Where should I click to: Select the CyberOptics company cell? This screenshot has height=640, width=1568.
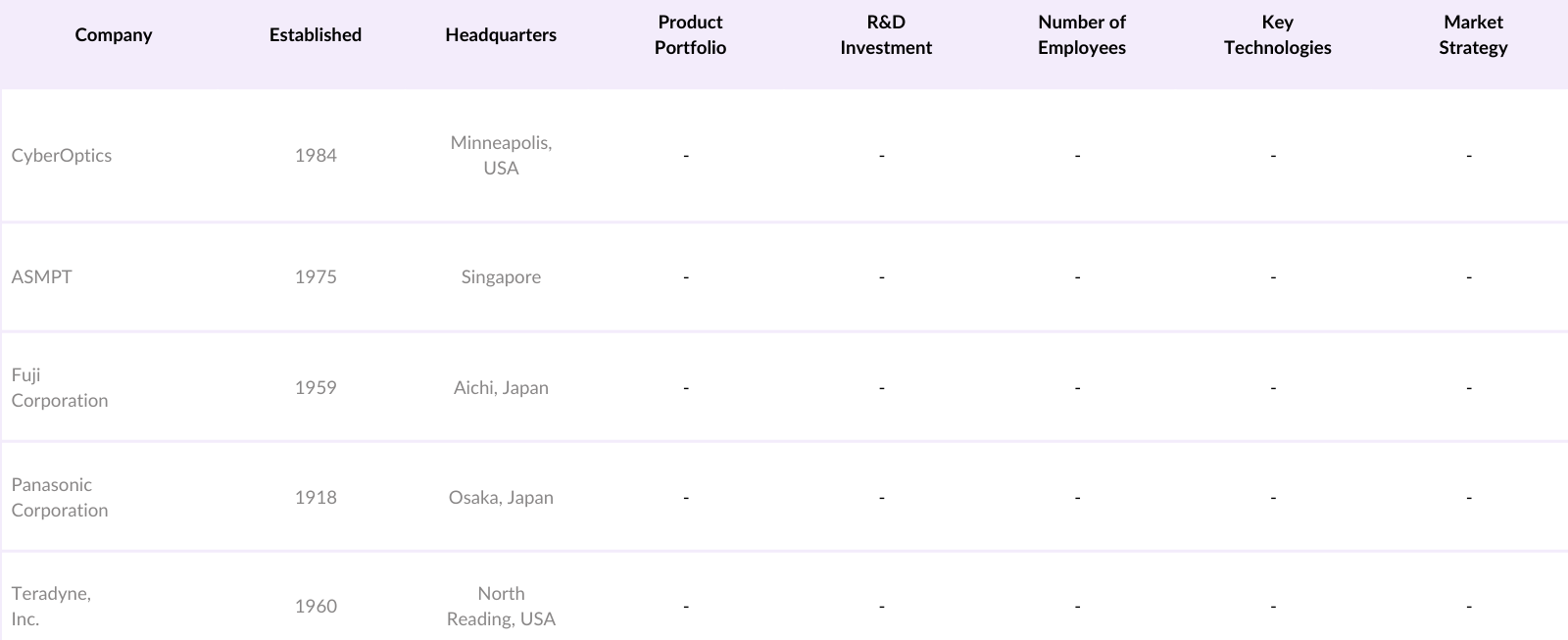coord(62,156)
